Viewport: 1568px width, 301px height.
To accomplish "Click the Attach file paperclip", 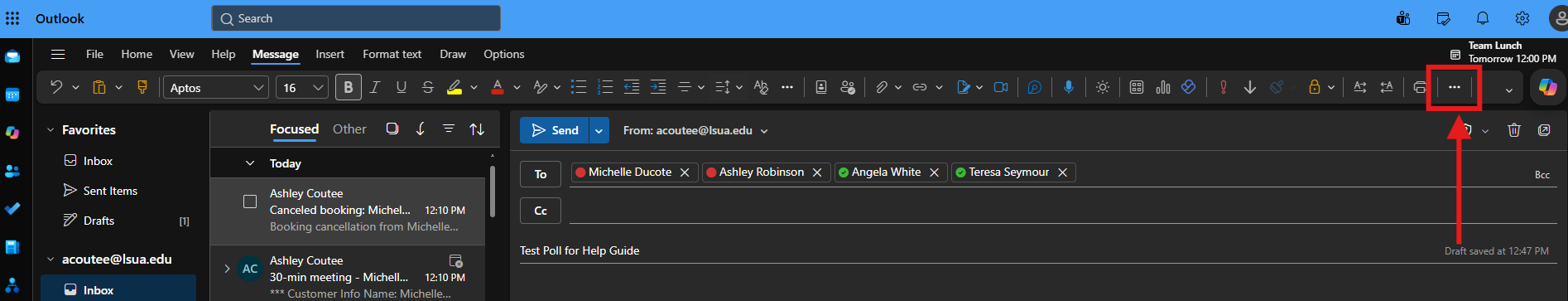I will 882,87.
